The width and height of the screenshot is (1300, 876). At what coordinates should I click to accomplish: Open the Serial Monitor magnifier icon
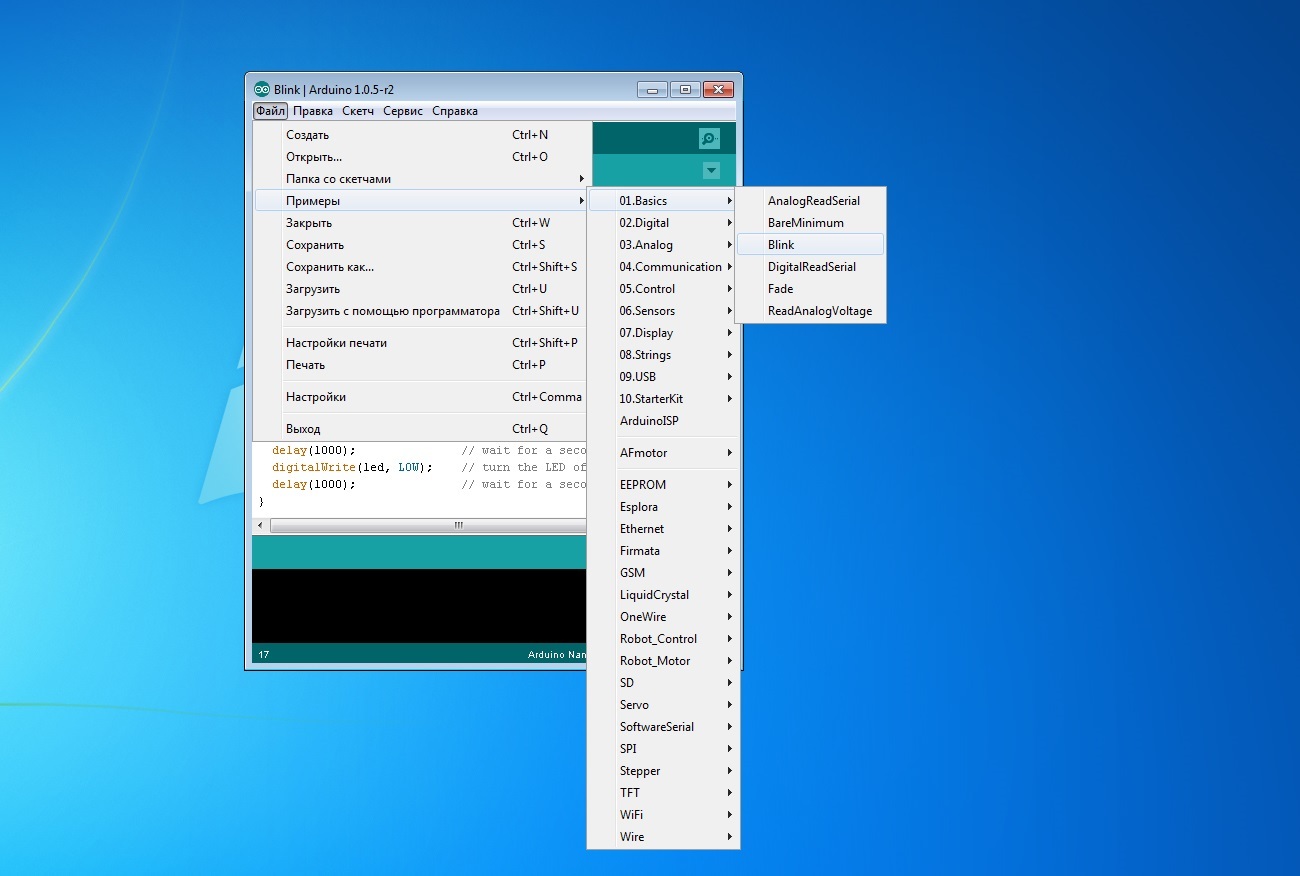[x=709, y=139]
